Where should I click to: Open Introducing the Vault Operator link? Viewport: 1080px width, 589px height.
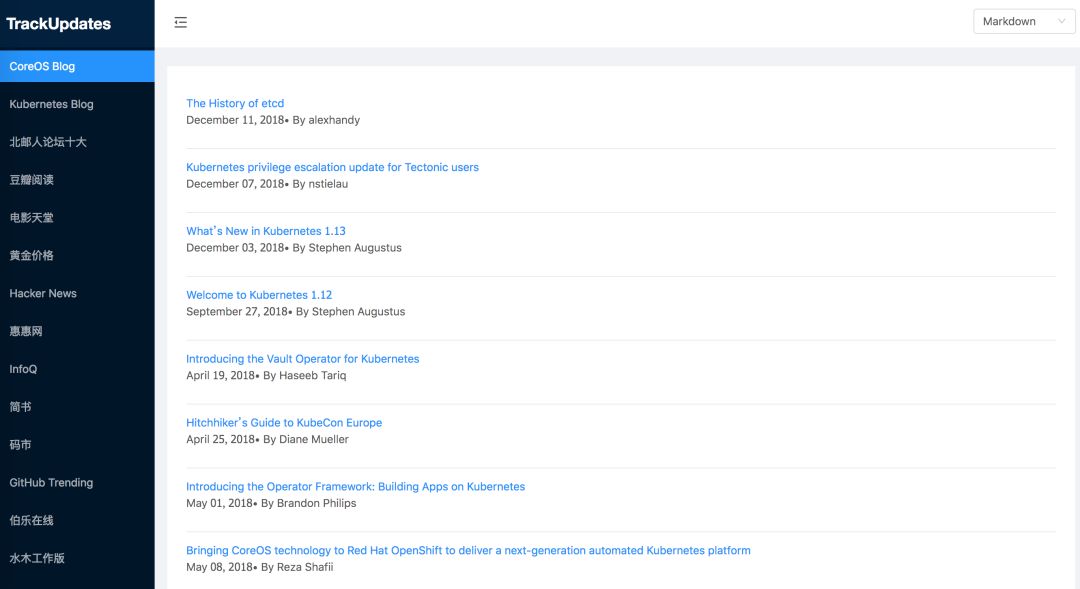coord(302,359)
